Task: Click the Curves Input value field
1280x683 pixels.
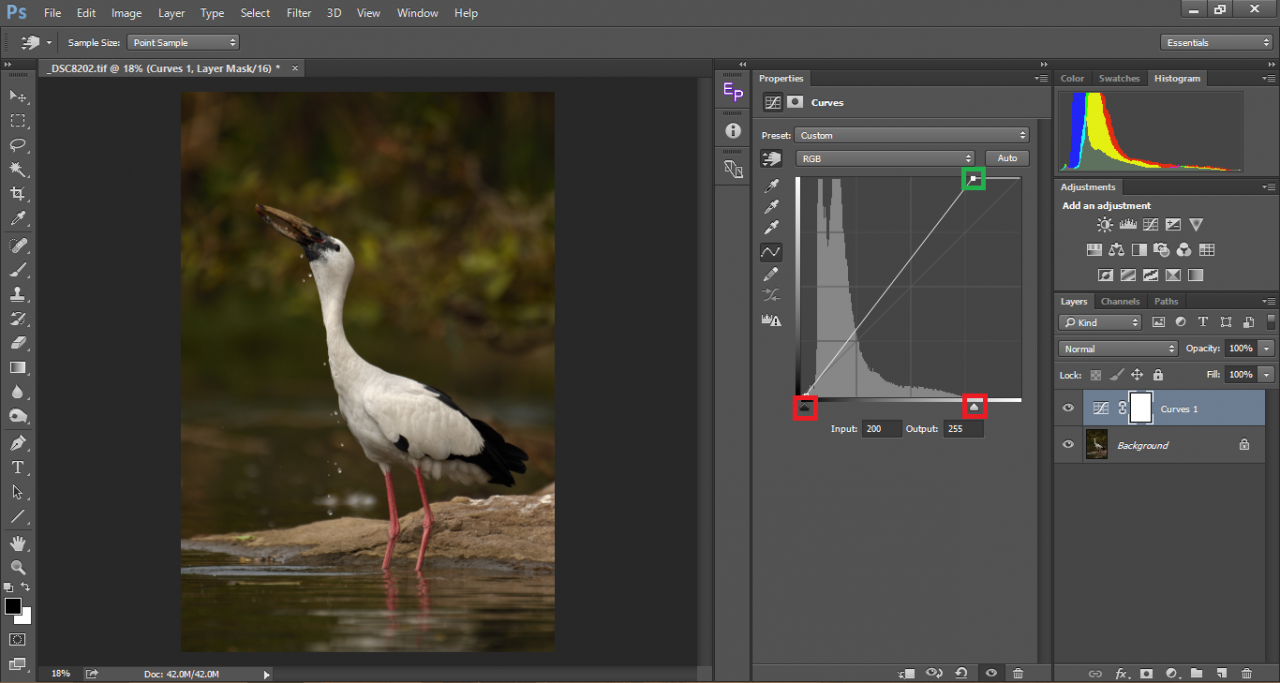Action: (x=881, y=428)
